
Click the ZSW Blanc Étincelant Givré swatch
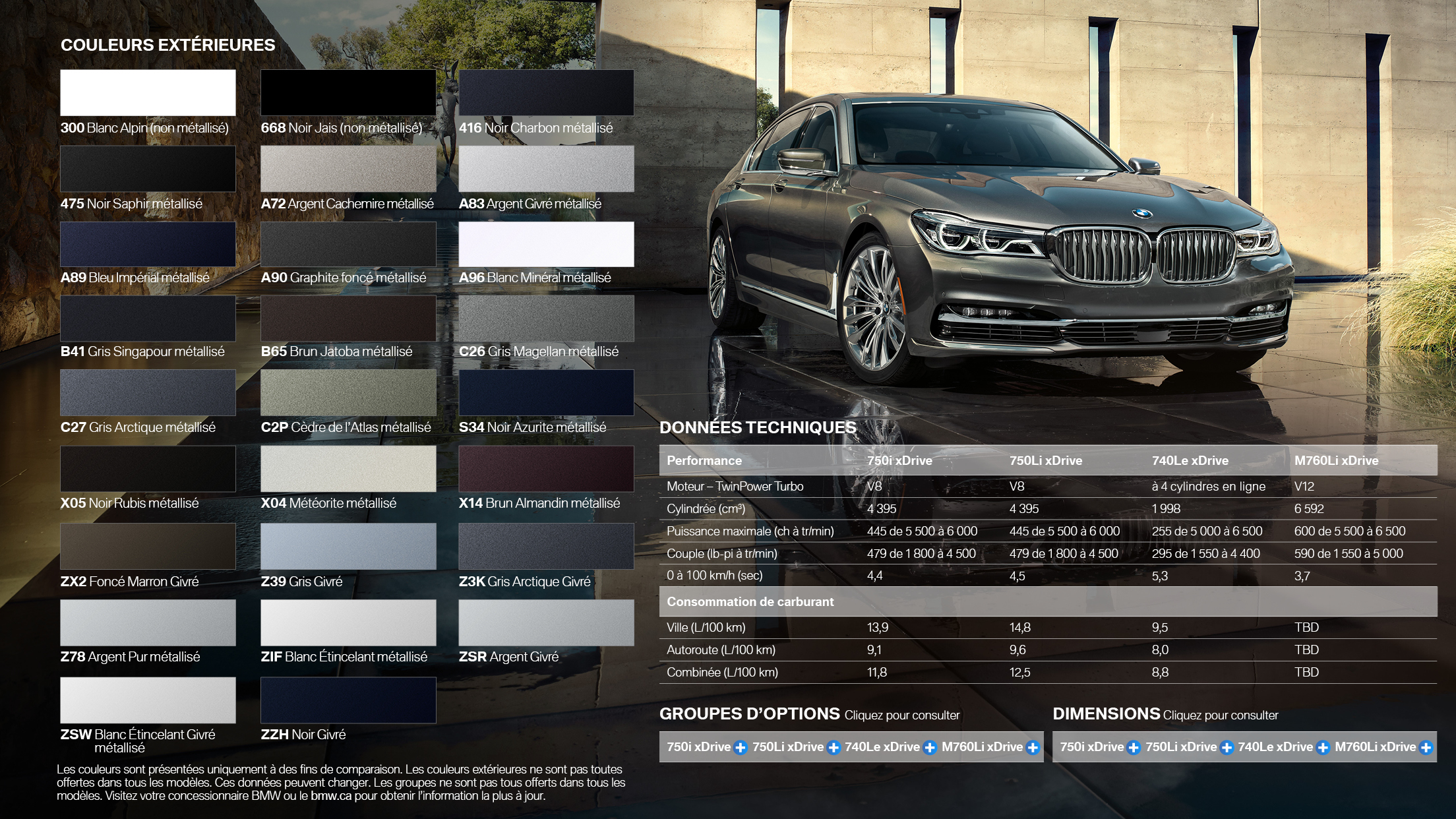pyautogui.click(x=148, y=700)
